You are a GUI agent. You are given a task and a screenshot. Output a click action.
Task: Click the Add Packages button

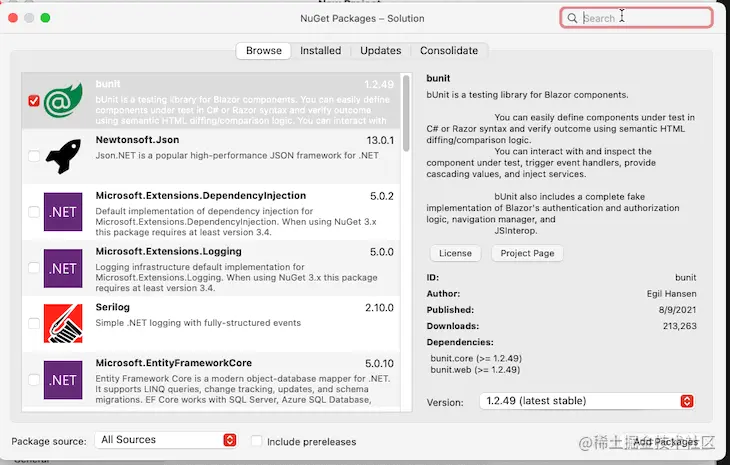coord(666,442)
